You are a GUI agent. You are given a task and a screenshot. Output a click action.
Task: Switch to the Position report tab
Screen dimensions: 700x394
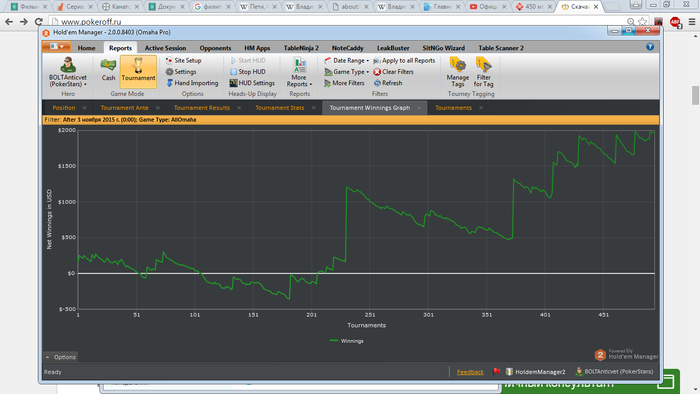coord(64,108)
